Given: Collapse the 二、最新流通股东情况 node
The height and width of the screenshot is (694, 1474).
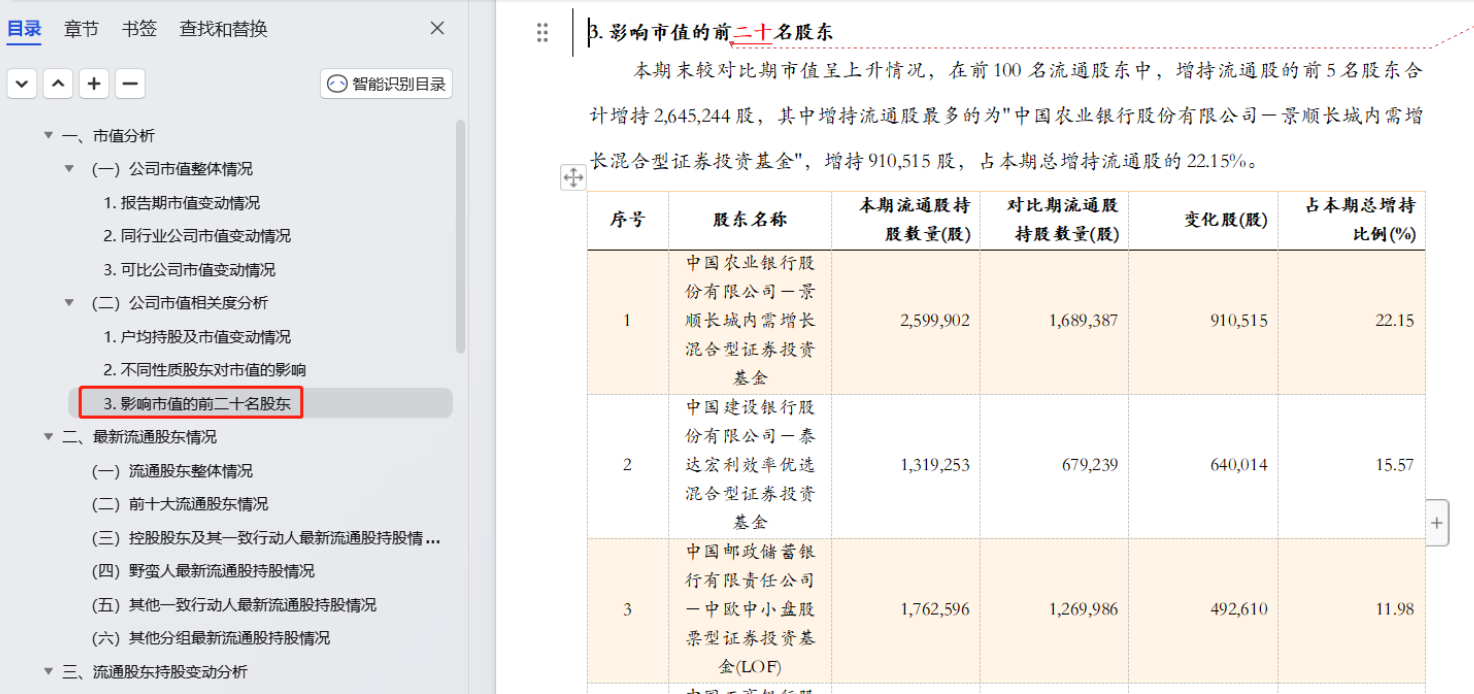Looking at the screenshot, I should (48, 436).
